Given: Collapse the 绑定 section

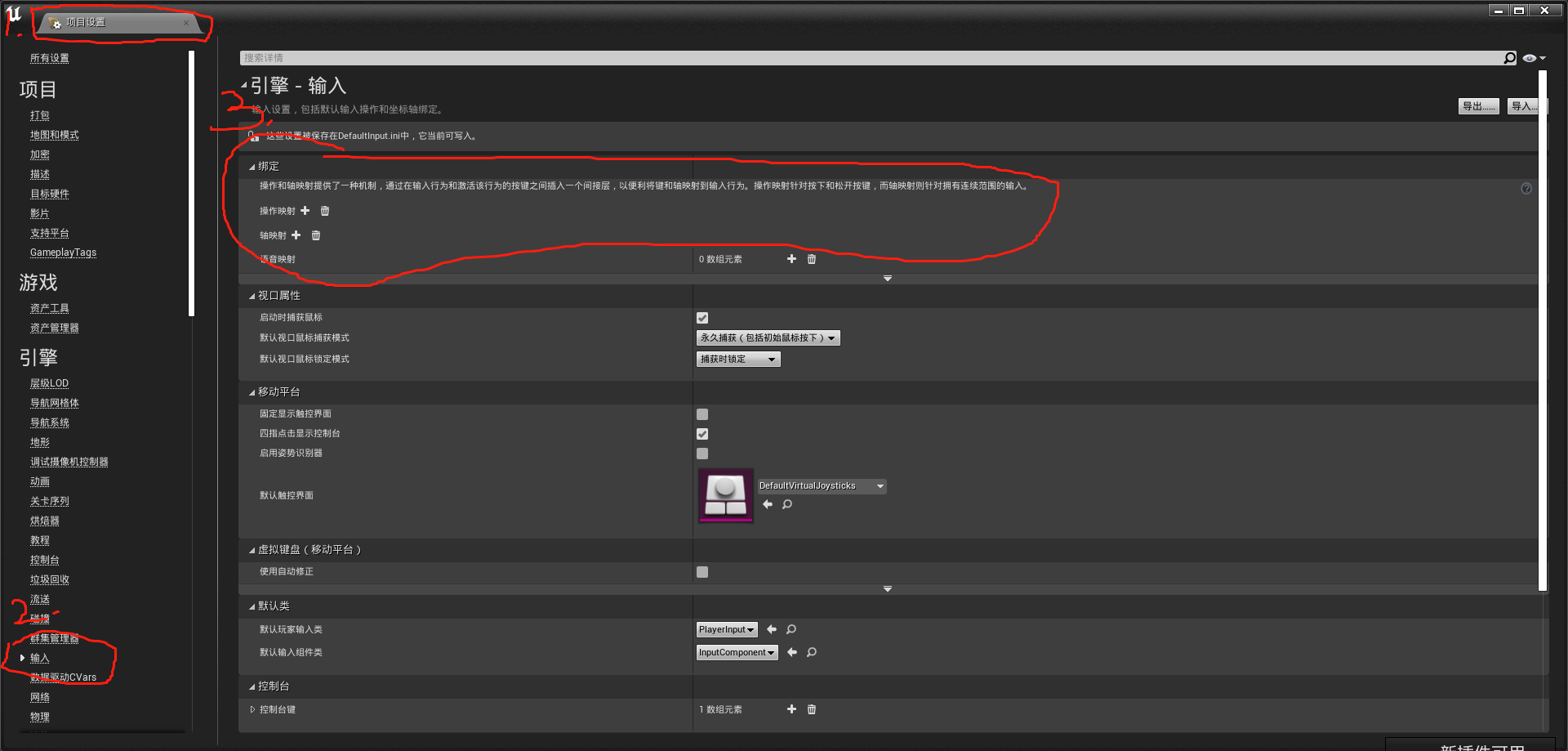Looking at the screenshot, I should click(252, 167).
